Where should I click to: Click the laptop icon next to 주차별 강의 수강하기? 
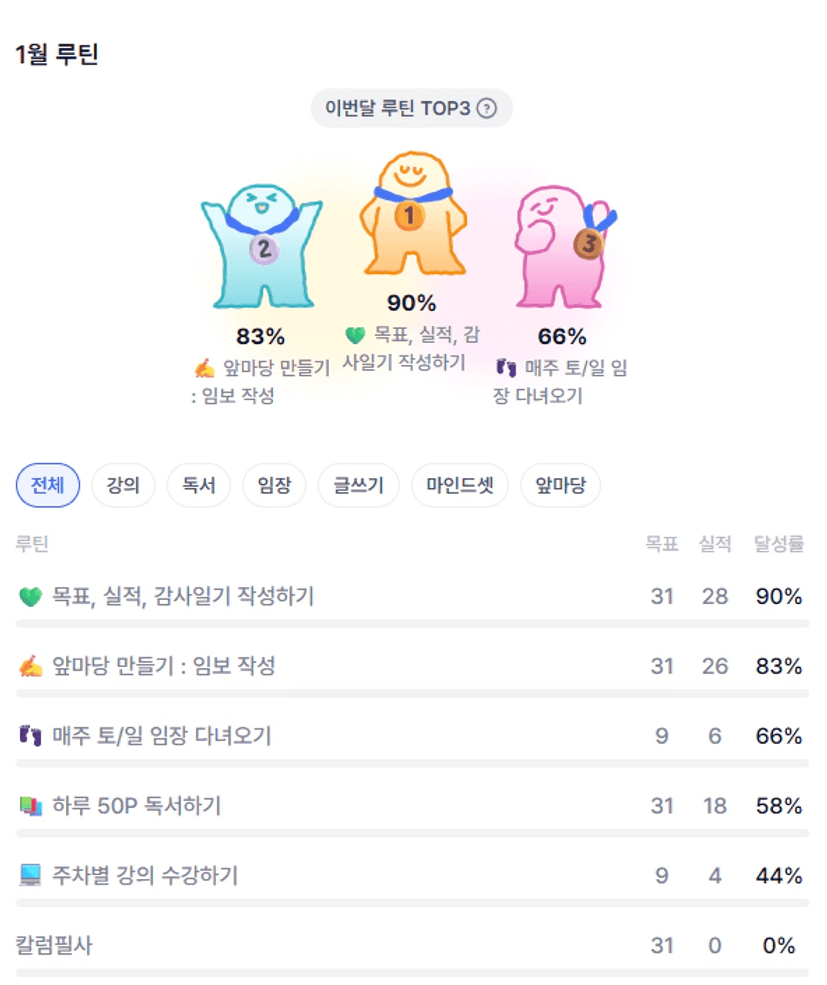tap(30, 876)
